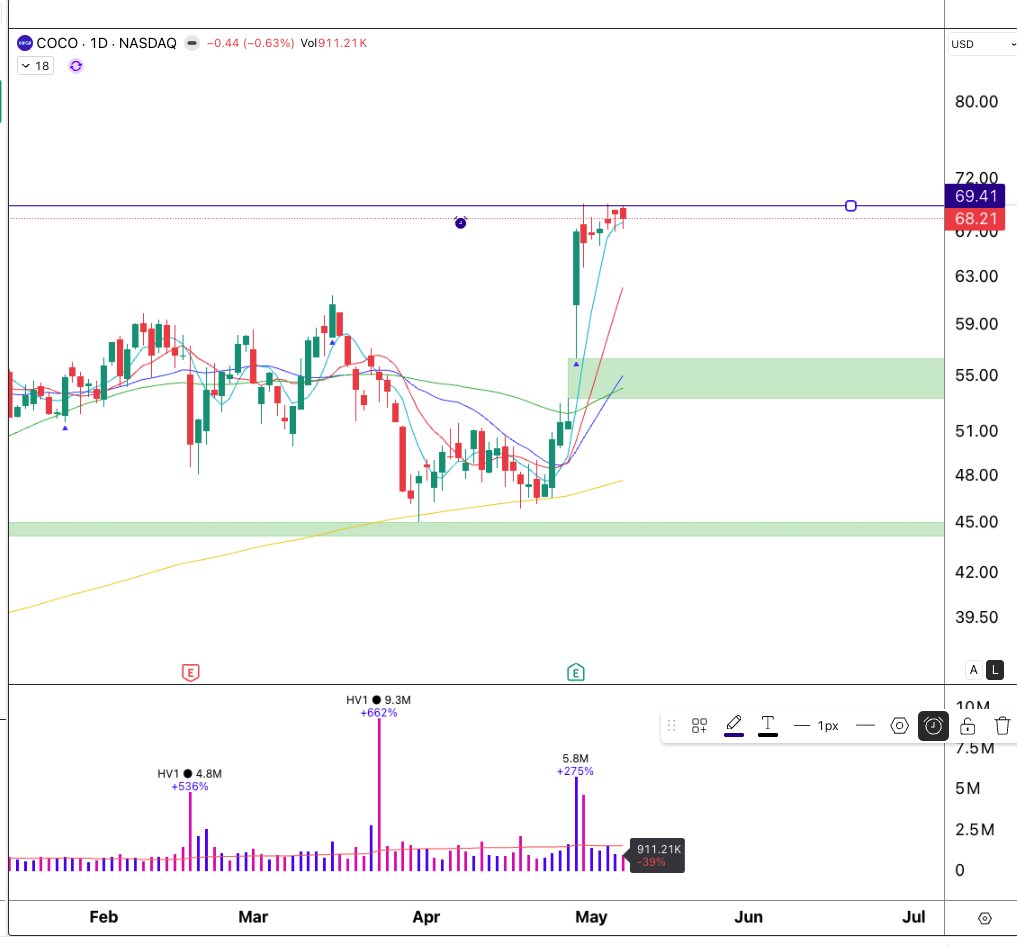Screen dimensions: 1017x947
Task: Click the 80.00 price scale label
Action: [976, 101]
